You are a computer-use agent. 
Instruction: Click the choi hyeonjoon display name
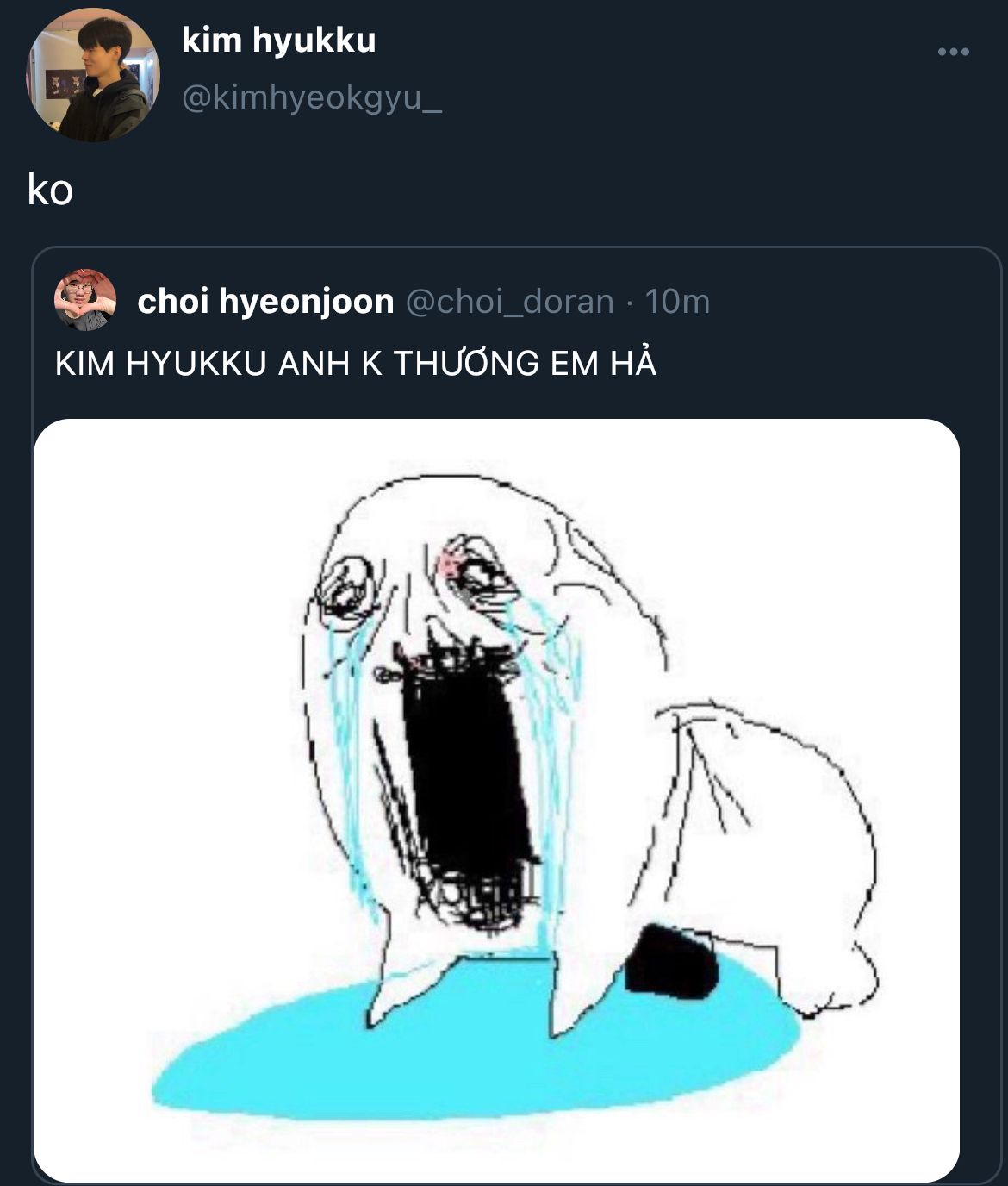(x=265, y=302)
